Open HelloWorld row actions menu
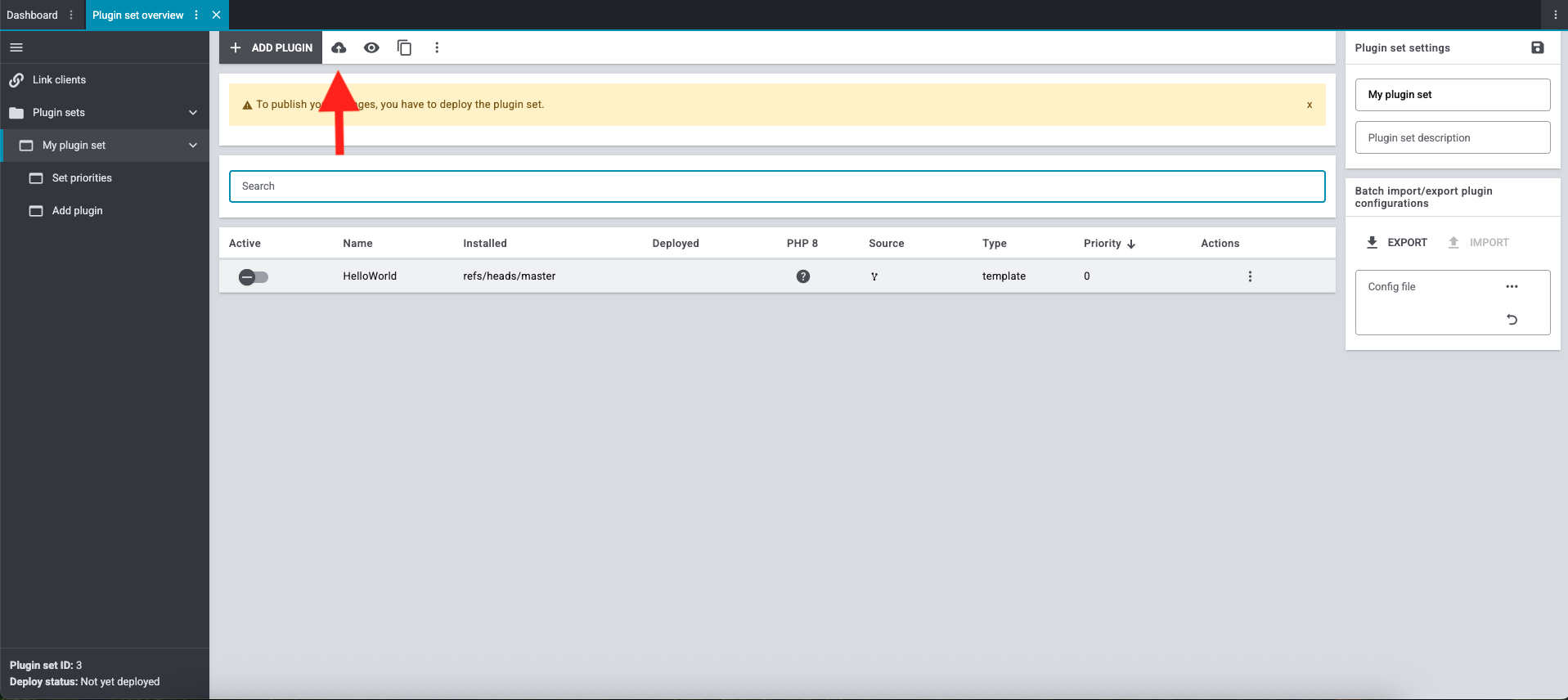1568x700 pixels. (x=1250, y=276)
